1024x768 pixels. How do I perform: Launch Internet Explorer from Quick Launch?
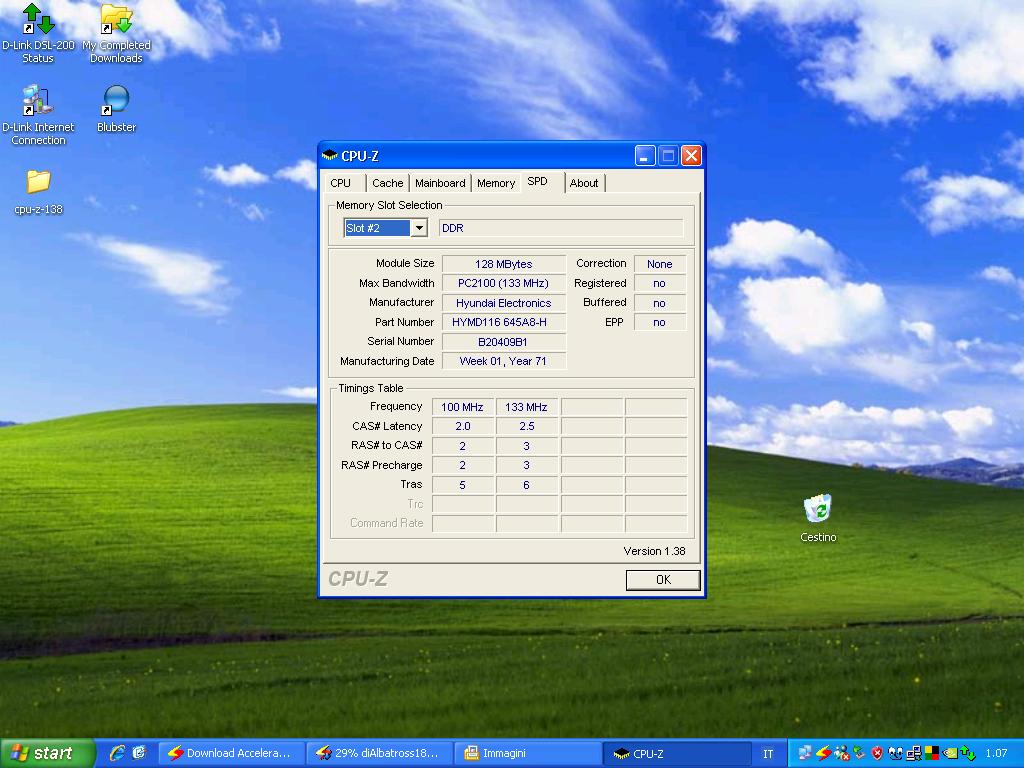[118, 753]
